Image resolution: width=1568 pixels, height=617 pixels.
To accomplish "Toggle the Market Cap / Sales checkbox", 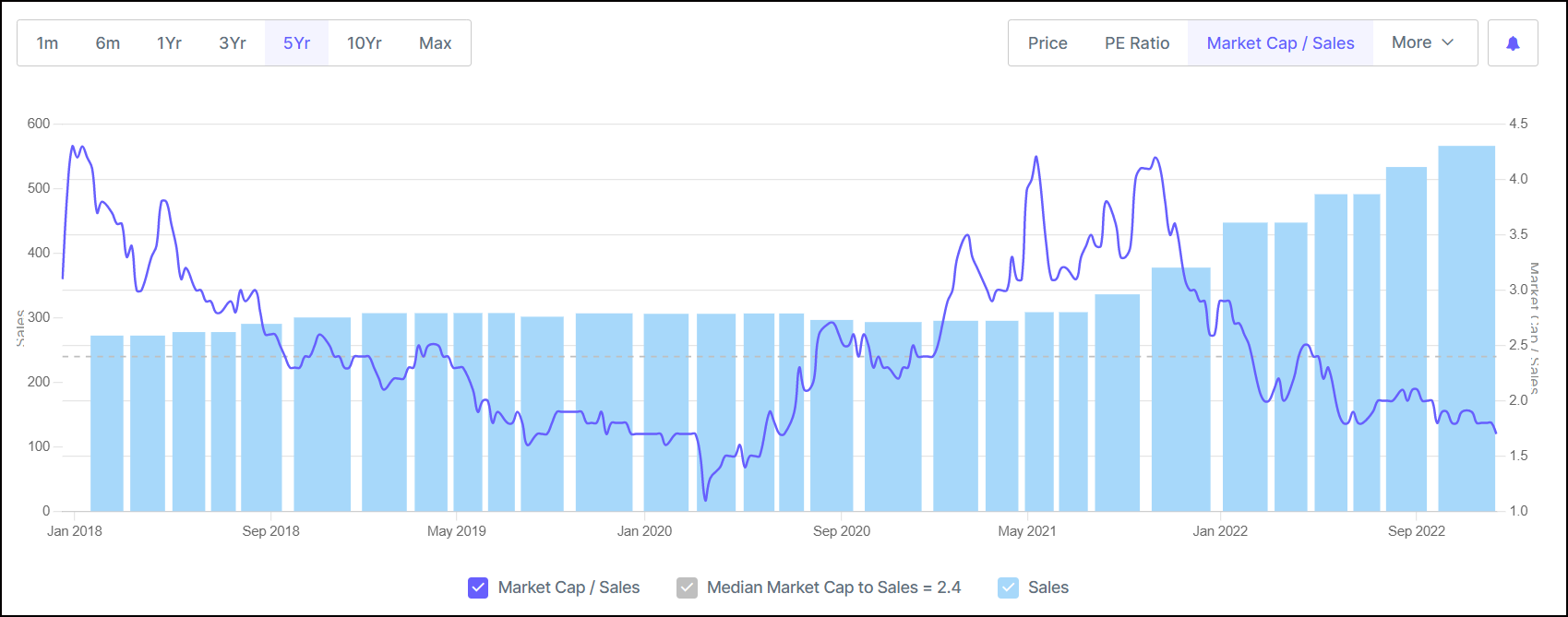I will [x=478, y=587].
